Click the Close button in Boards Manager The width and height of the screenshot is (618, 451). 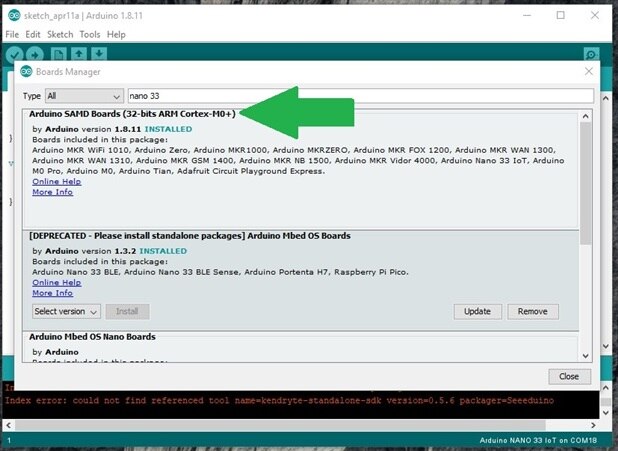(x=569, y=376)
